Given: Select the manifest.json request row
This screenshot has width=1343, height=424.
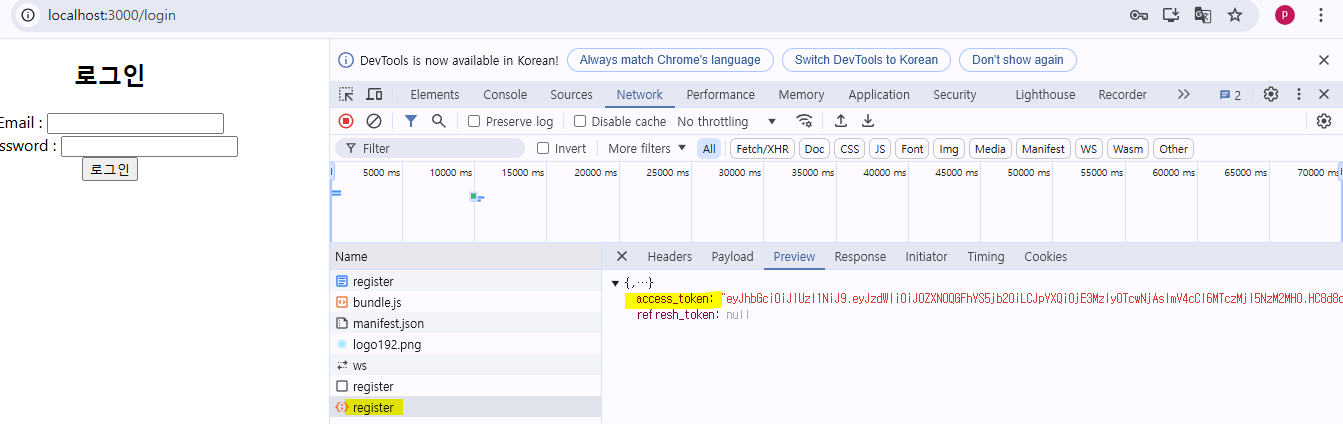Looking at the screenshot, I should tap(466, 323).
